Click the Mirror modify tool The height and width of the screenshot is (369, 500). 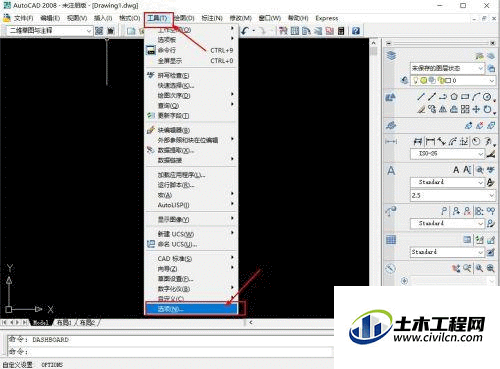(x=443, y=109)
